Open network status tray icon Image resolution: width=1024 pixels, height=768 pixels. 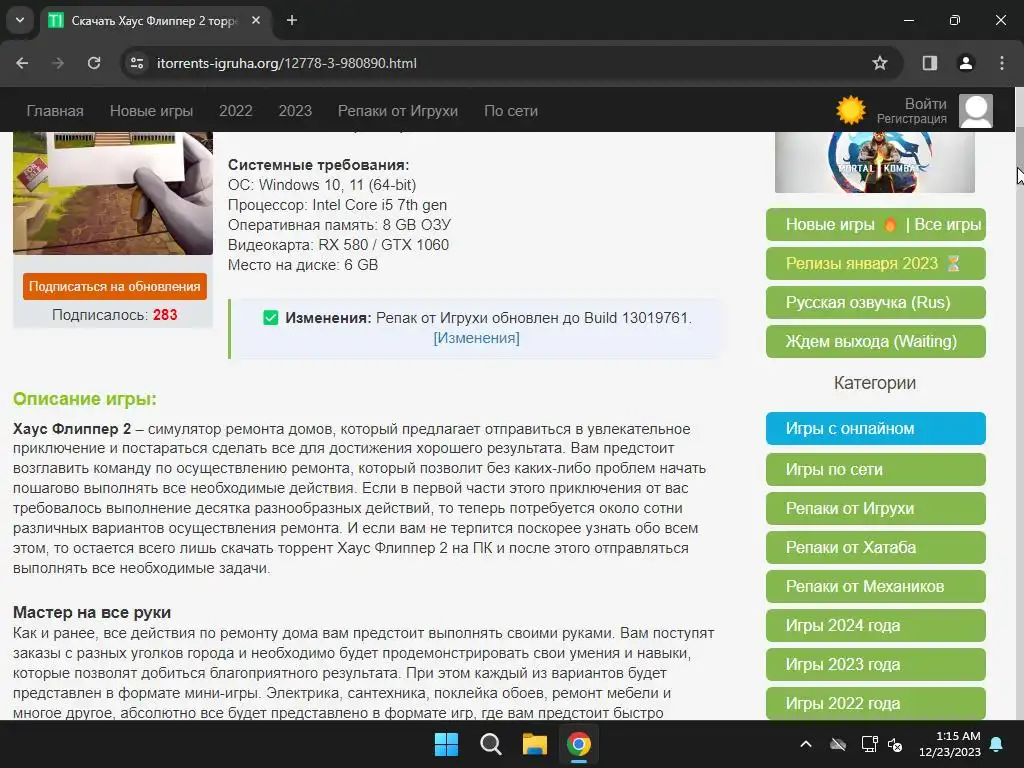pyautogui.click(x=869, y=744)
